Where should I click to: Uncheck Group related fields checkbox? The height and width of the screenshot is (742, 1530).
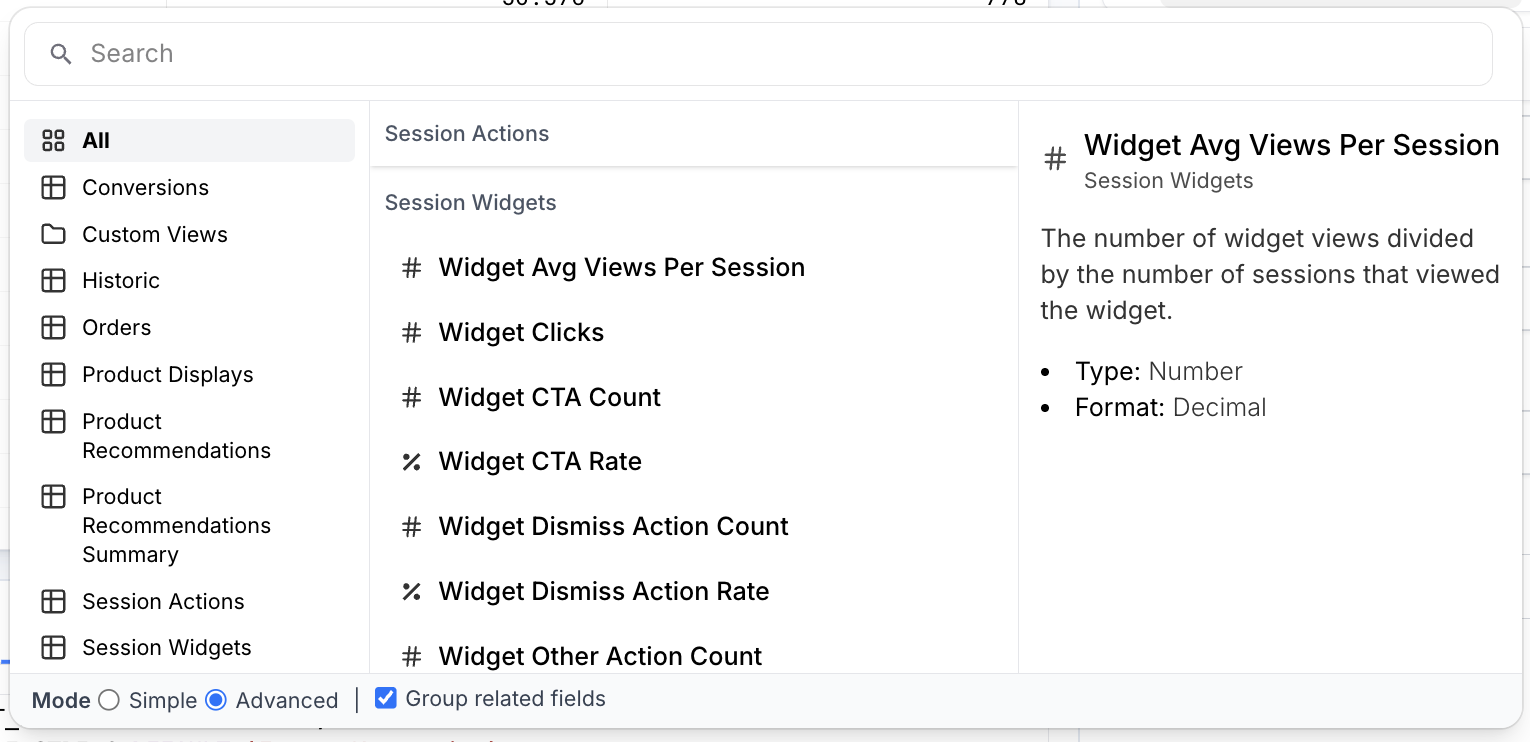pyautogui.click(x=386, y=698)
